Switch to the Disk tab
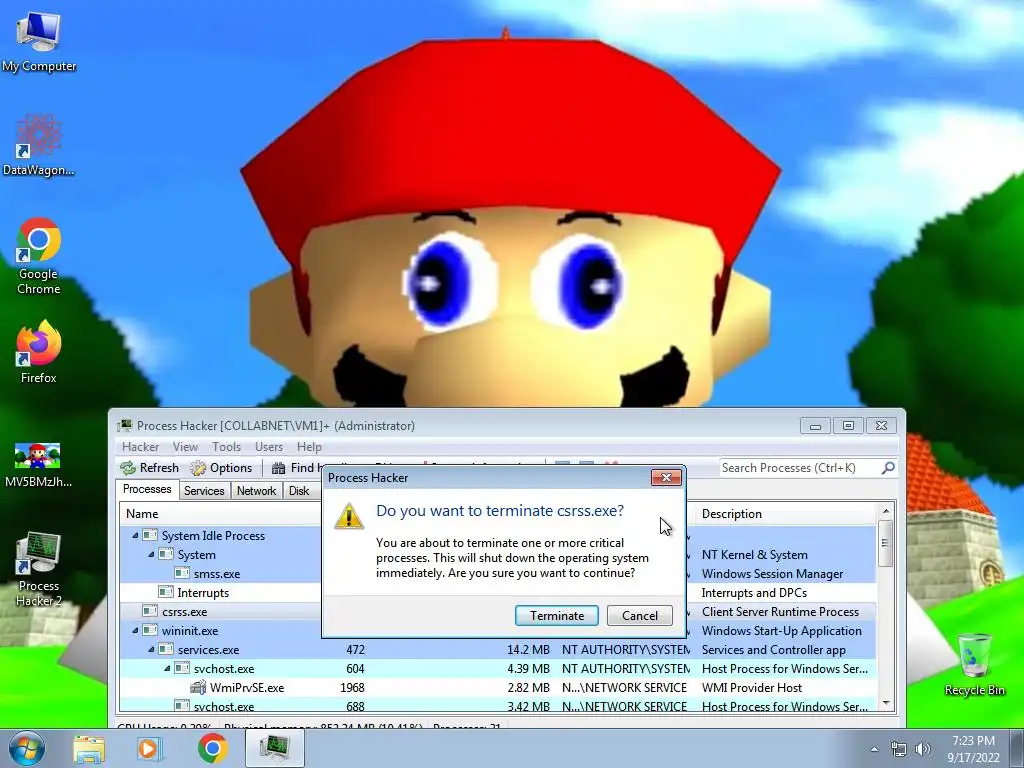Viewport: 1024px width, 768px height. [299, 490]
